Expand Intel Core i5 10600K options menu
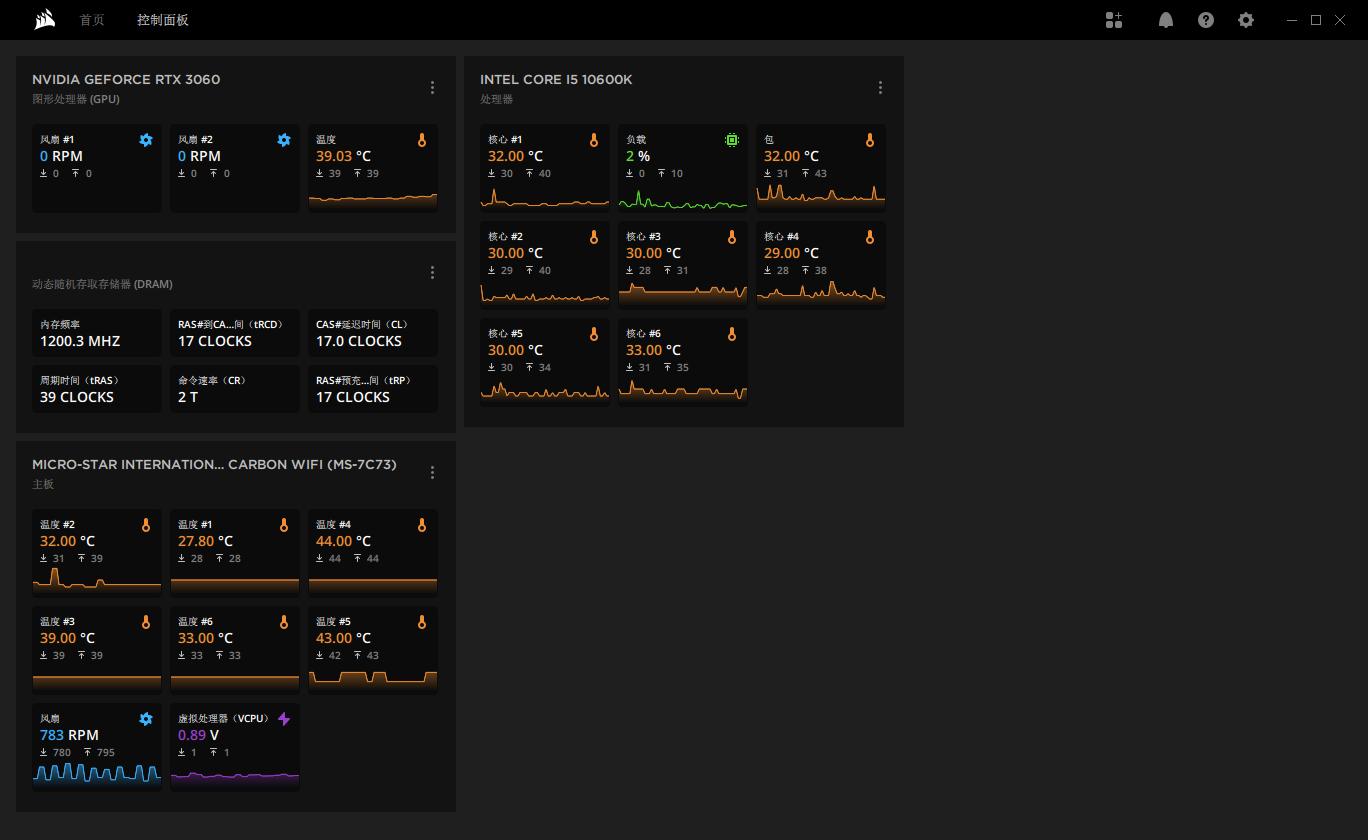 coord(880,88)
